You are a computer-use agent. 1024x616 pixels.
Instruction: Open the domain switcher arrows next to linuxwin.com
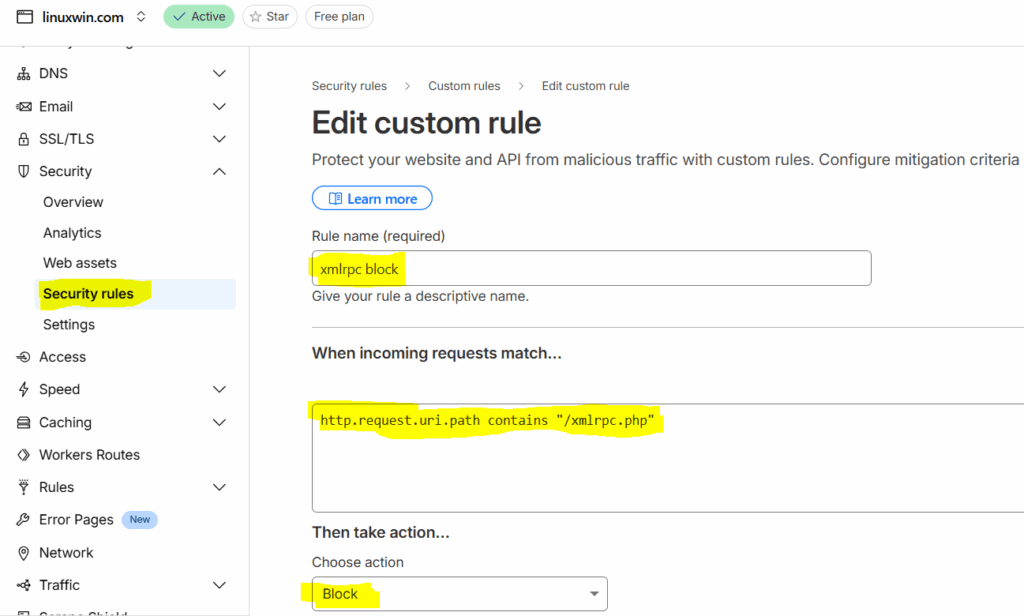[141, 17]
